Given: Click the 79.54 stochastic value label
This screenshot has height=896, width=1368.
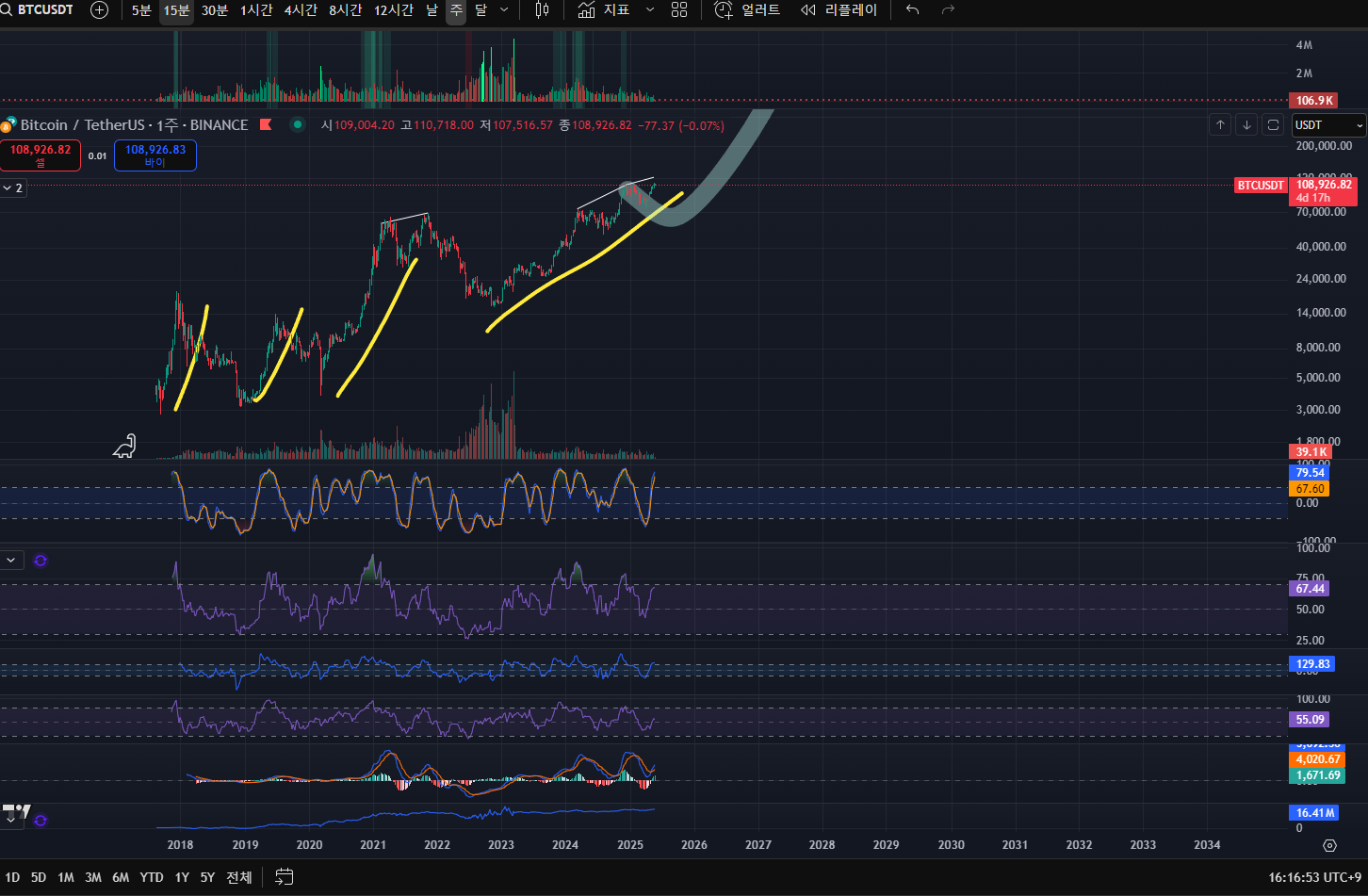Looking at the screenshot, I should point(1310,473).
